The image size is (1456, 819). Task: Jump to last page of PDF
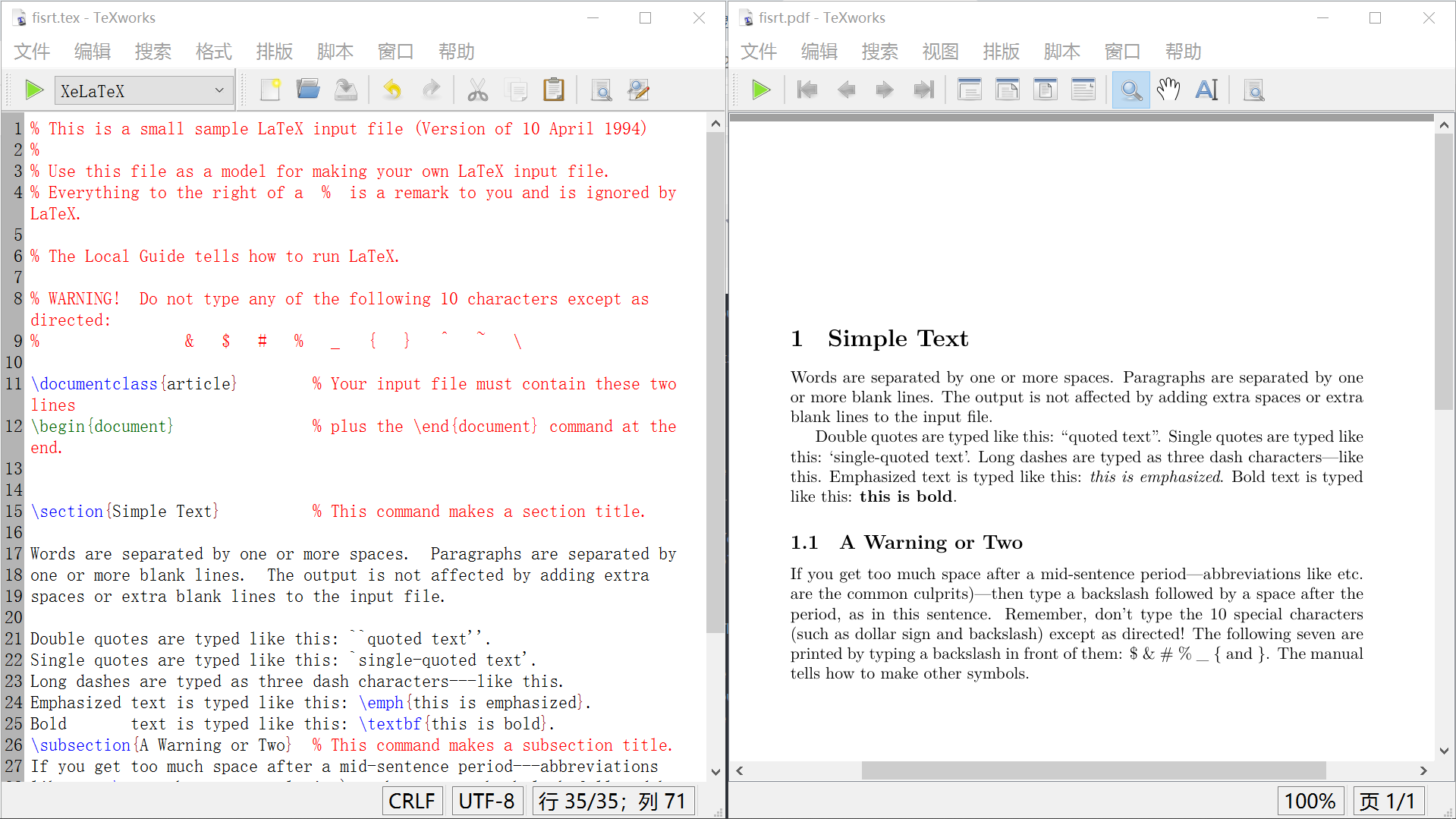923,90
